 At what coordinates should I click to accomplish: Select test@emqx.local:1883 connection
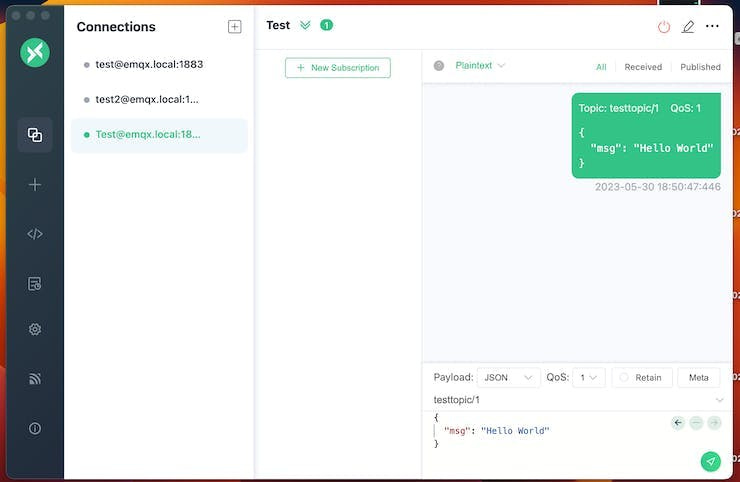[x=159, y=64]
